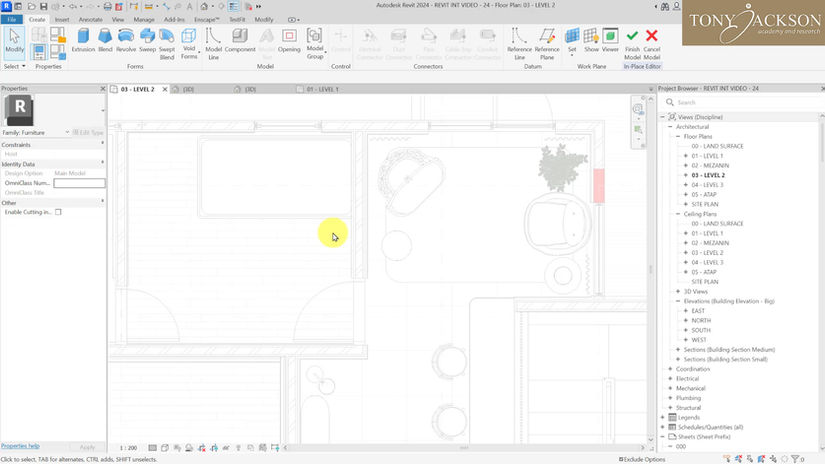Create a Reference Line
The image size is (825, 464).
(519, 44)
